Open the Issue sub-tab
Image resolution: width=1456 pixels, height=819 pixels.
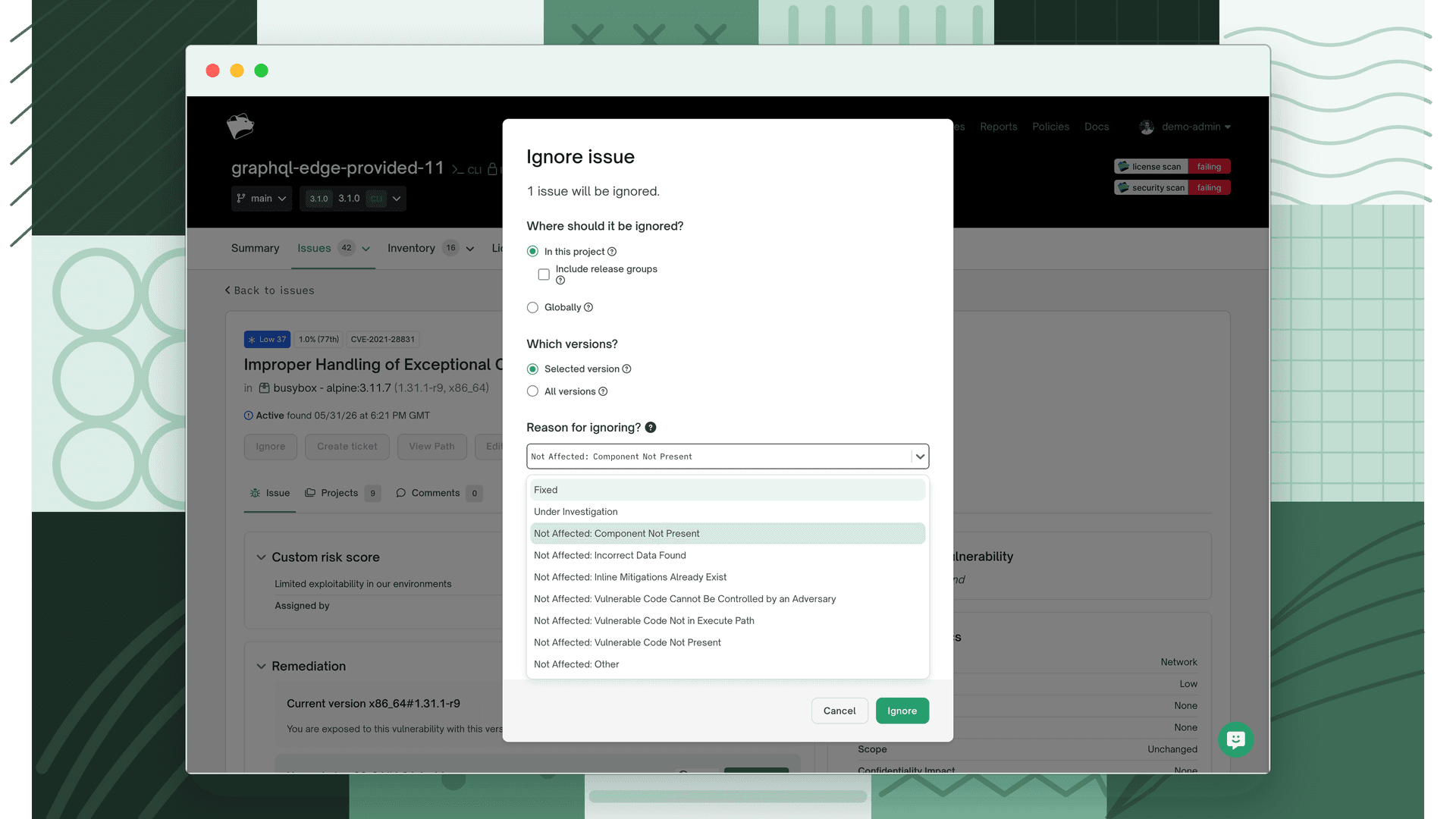(270, 493)
